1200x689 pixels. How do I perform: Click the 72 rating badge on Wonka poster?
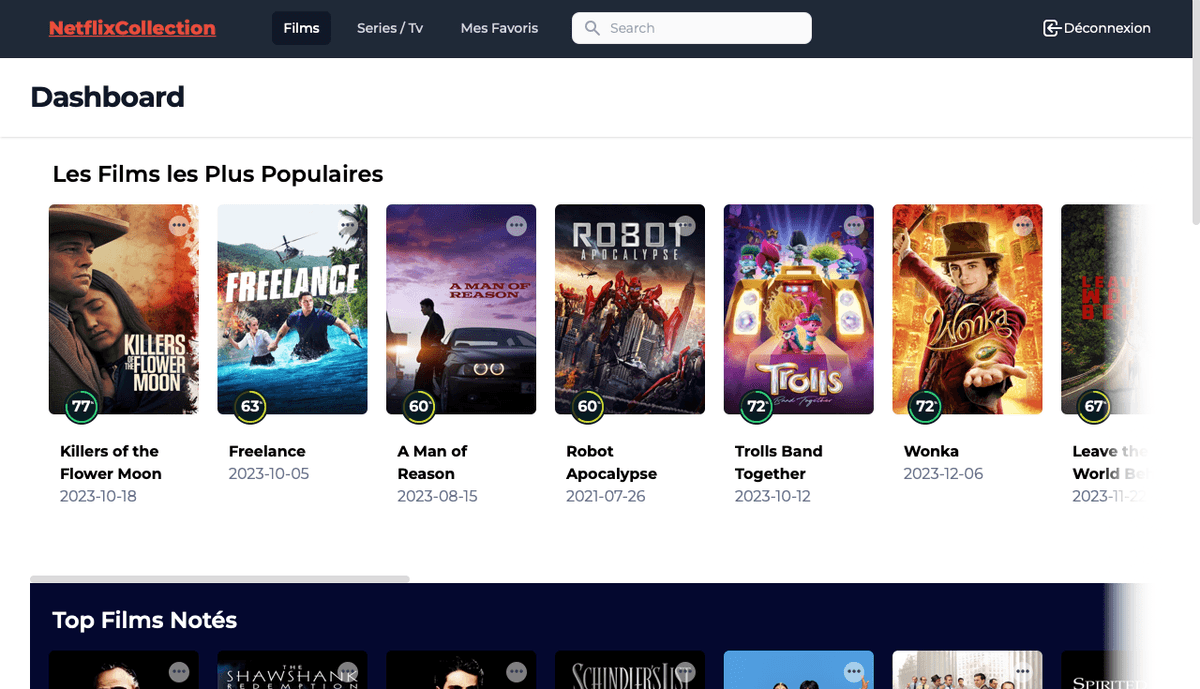[926, 407]
